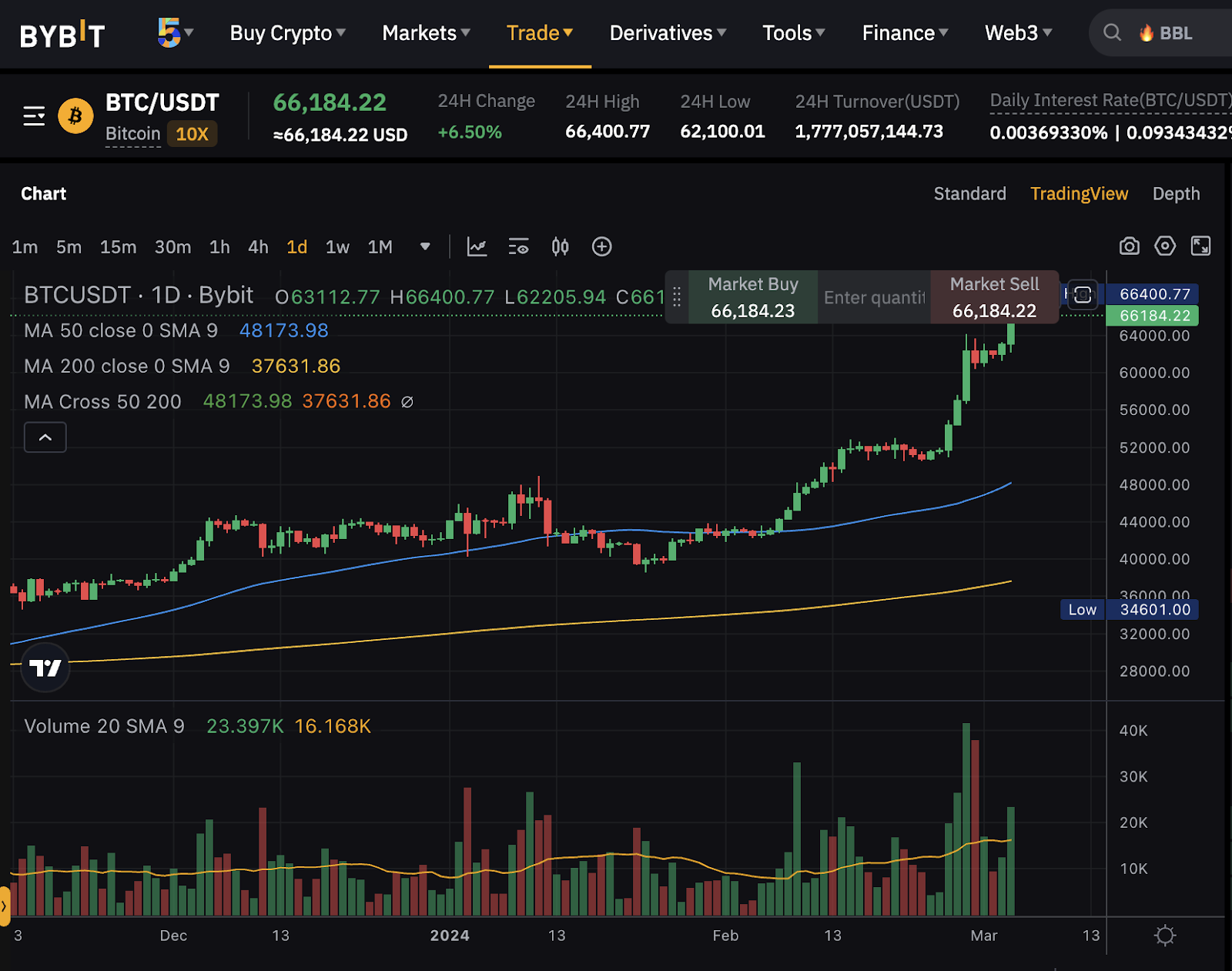1232x971 pixels.
Task: Expand the more timeframes dropdown arrow
Action: [425, 247]
